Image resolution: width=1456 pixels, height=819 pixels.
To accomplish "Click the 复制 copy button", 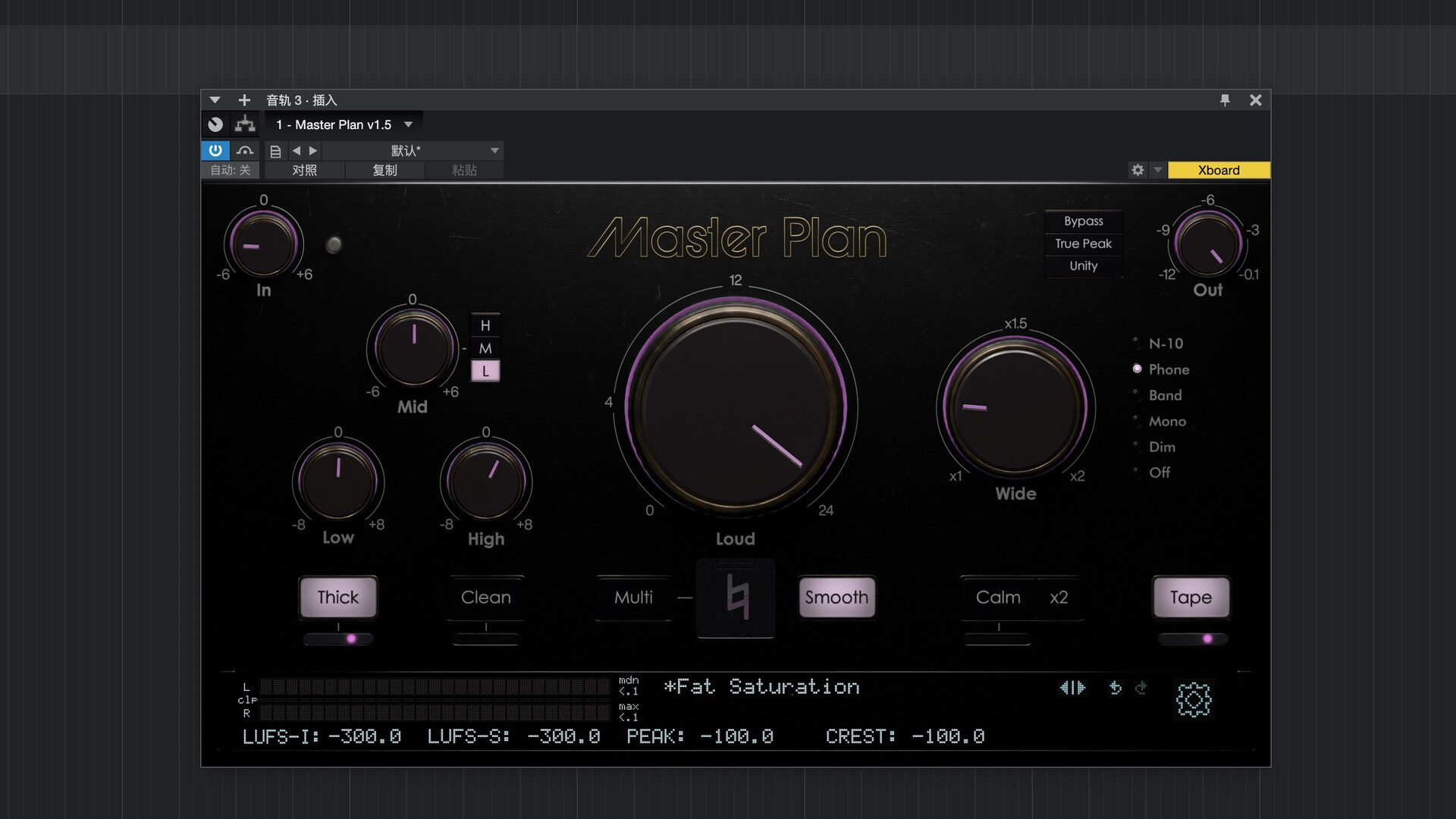I will (385, 170).
